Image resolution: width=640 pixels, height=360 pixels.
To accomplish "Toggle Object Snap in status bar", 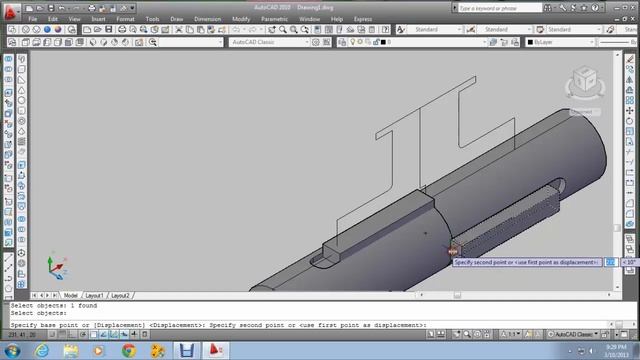I will click(93, 334).
